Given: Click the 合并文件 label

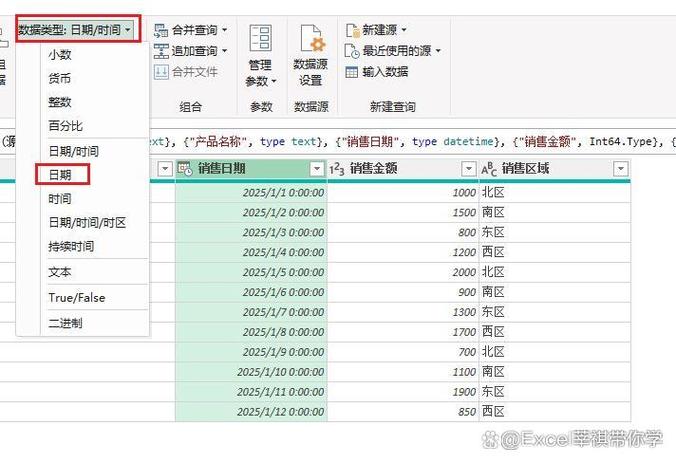Looking at the screenshot, I should point(195,72).
